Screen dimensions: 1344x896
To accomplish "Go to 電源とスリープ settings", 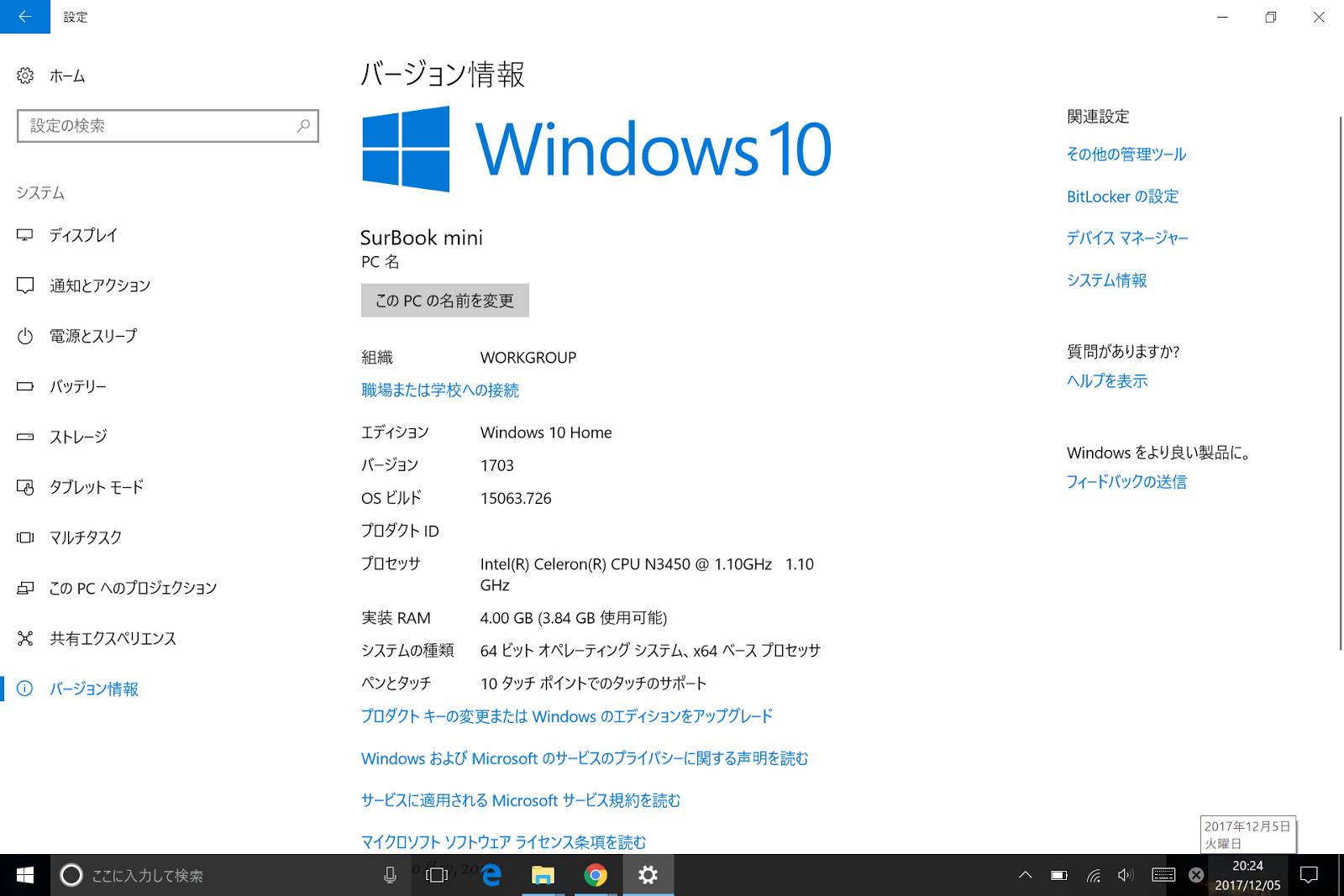I will [x=93, y=336].
